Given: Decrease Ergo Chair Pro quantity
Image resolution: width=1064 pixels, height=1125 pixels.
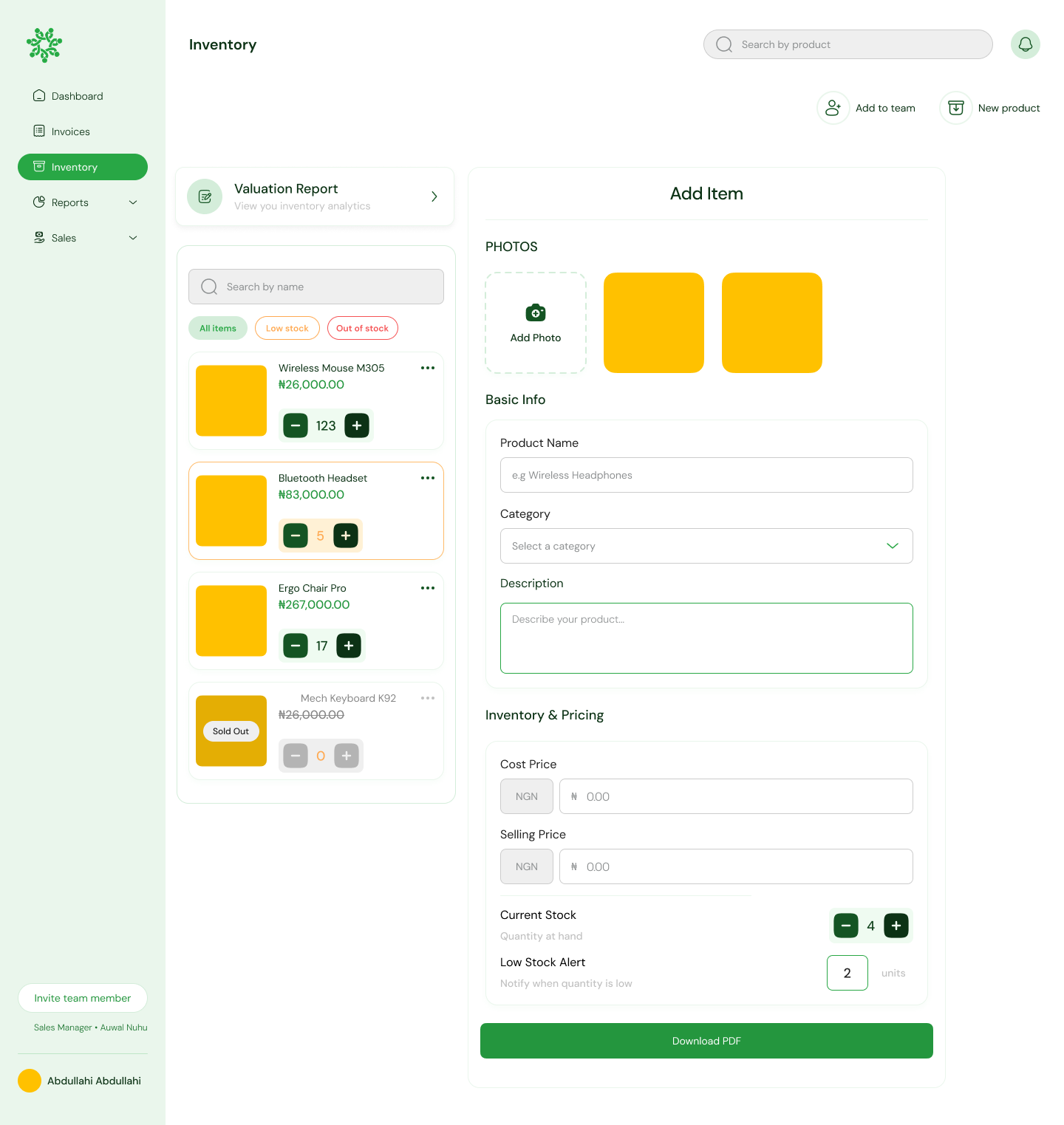Looking at the screenshot, I should click(296, 646).
